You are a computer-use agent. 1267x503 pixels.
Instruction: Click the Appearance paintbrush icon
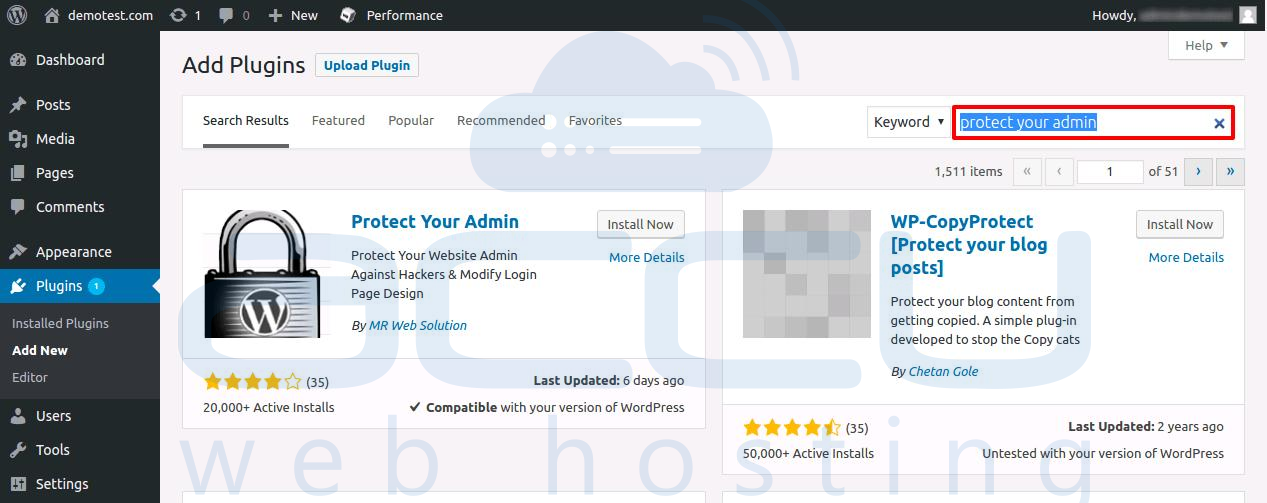click(18, 252)
